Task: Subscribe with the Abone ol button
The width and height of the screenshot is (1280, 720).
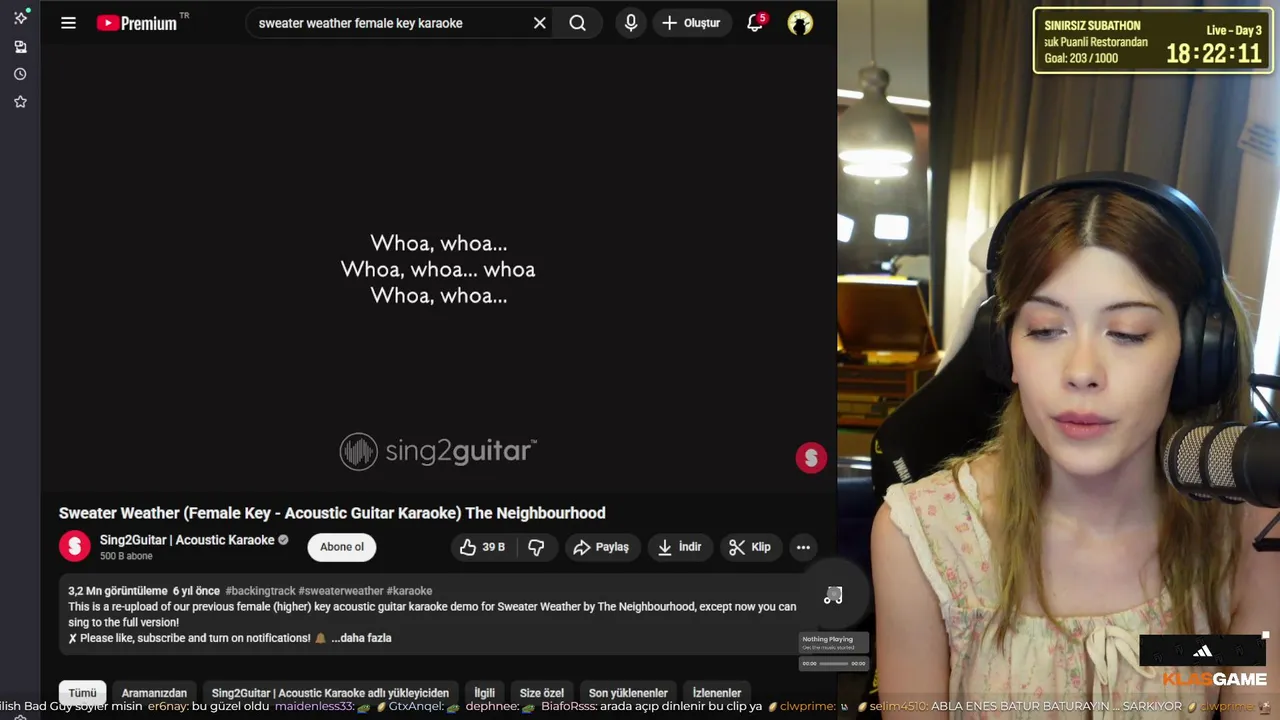Action: (x=342, y=547)
